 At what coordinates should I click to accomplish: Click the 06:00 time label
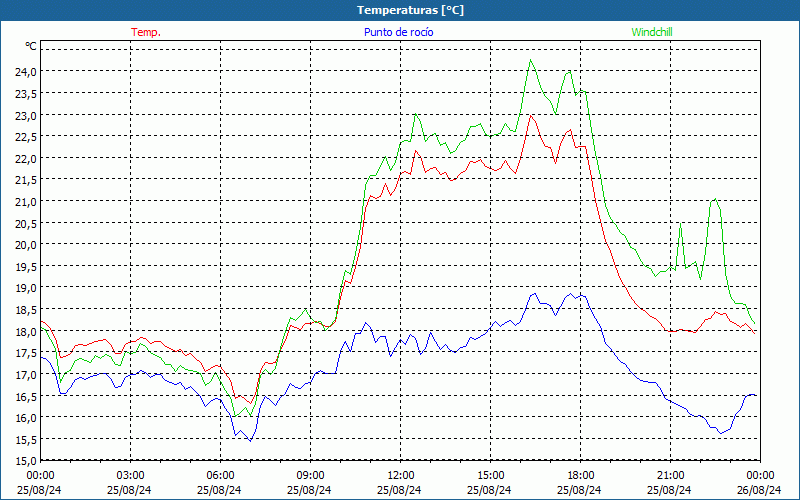pyautogui.click(x=220, y=476)
